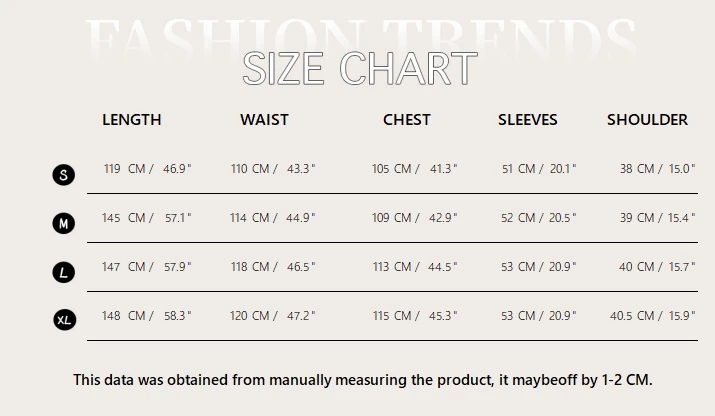Image resolution: width=715 pixels, height=416 pixels.
Task: Click the LENGTH column header
Action: (x=132, y=120)
